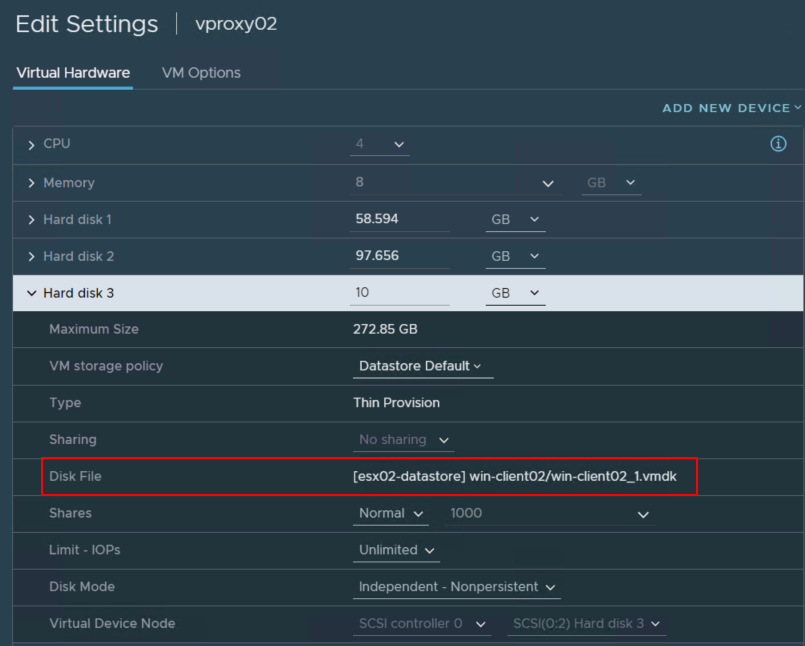Image resolution: width=805 pixels, height=646 pixels.
Task: Open the CPU count dropdown
Action: (380, 145)
